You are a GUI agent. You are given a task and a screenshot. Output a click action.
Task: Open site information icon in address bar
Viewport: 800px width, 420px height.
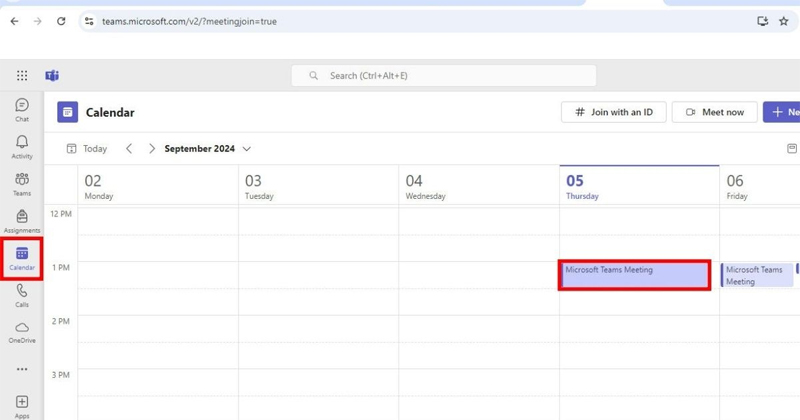(89, 21)
